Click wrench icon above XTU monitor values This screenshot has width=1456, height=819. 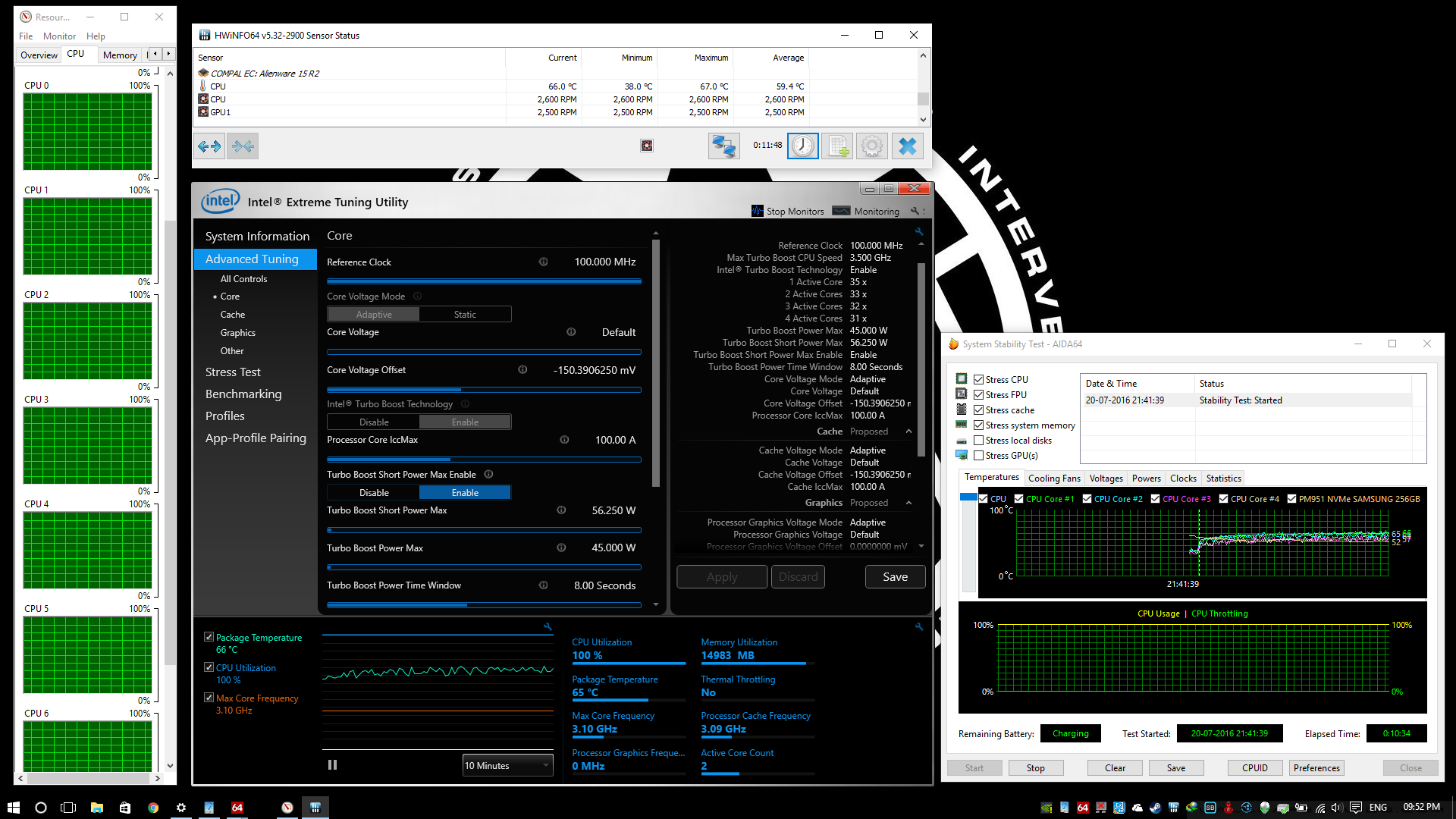point(919,627)
